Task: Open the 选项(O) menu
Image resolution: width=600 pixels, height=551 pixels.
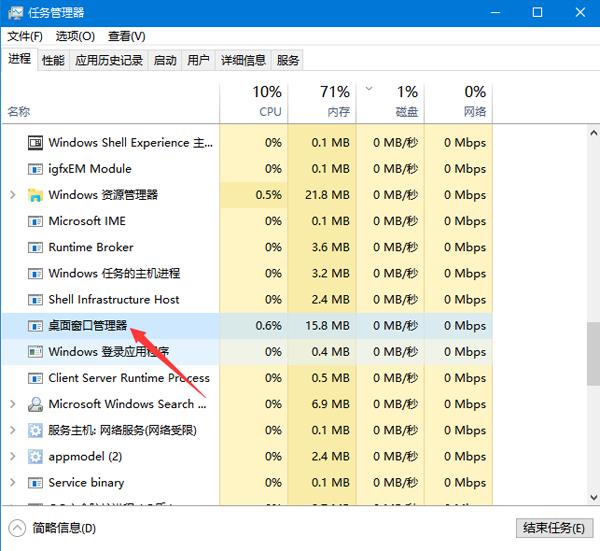Action: [75, 36]
